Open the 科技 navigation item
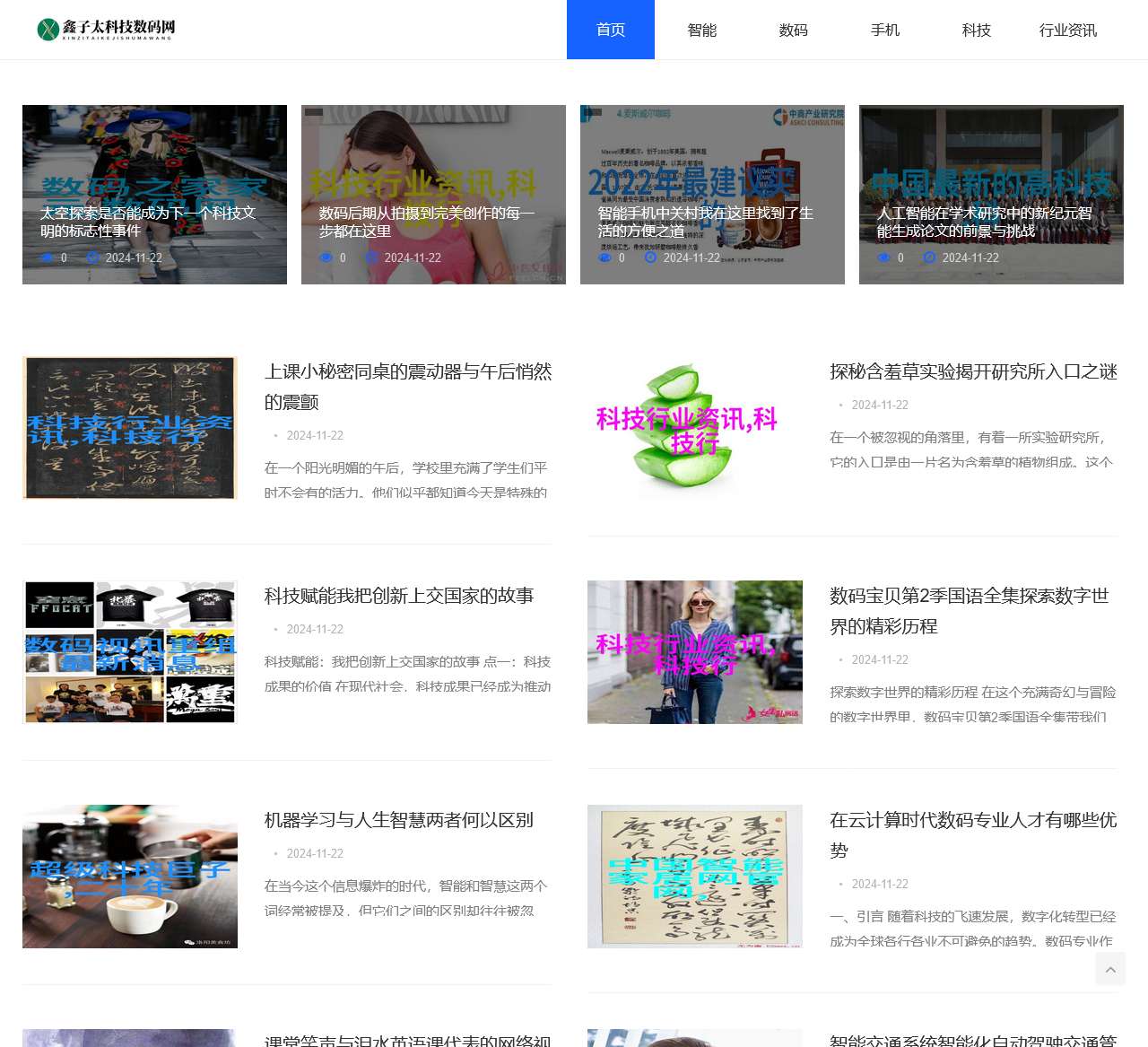Image resolution: width=1148 pixels, height=1047 pixels. coord(977,30)
